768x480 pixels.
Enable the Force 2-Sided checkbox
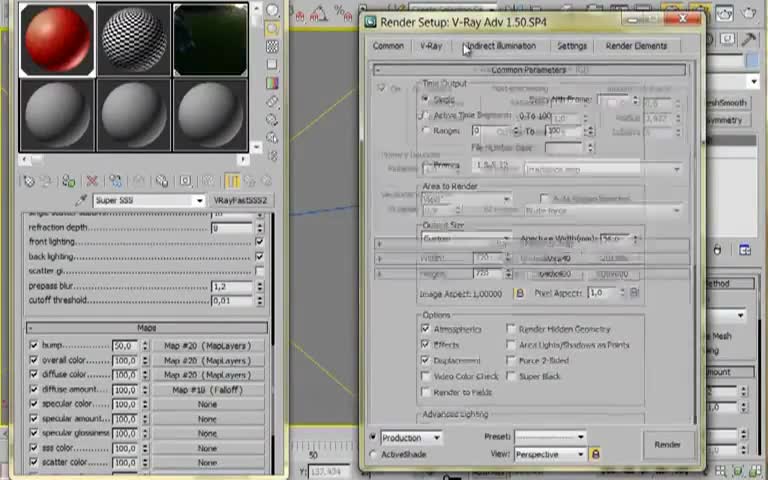pos(511,360)
